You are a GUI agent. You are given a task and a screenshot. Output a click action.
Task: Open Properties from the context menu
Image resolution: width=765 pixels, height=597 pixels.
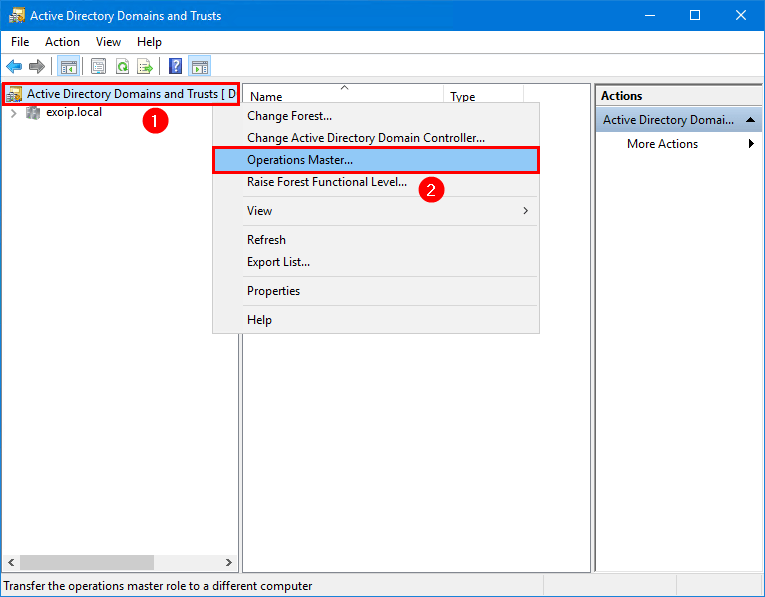coord(376,291)
